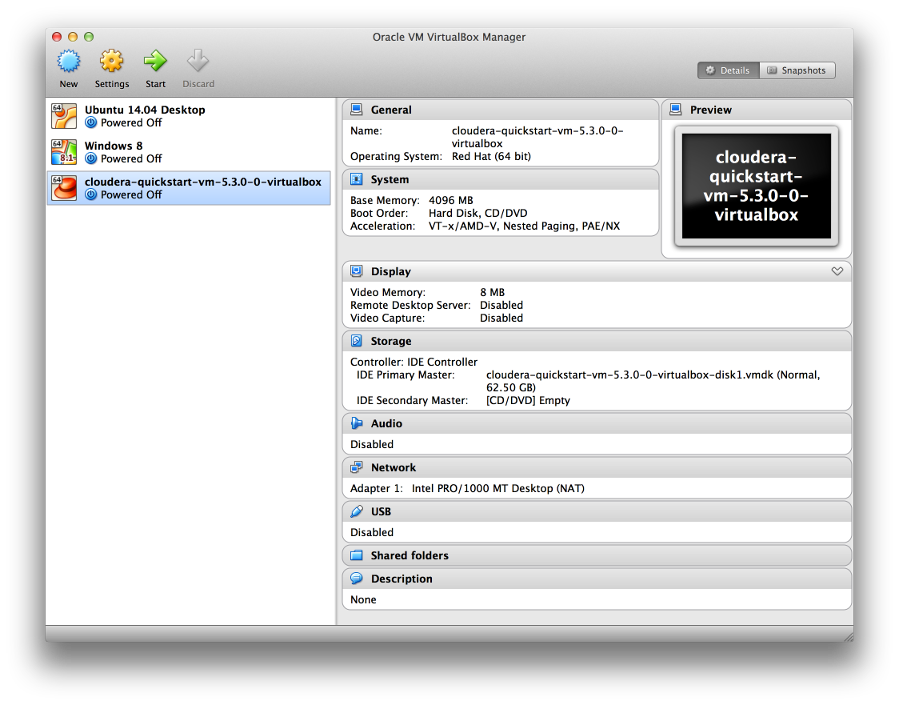Image resolution: width=899 pixels, height=705 pixels.
Task: Click the greyed Discard arrow icon
Action: point(198,61)
